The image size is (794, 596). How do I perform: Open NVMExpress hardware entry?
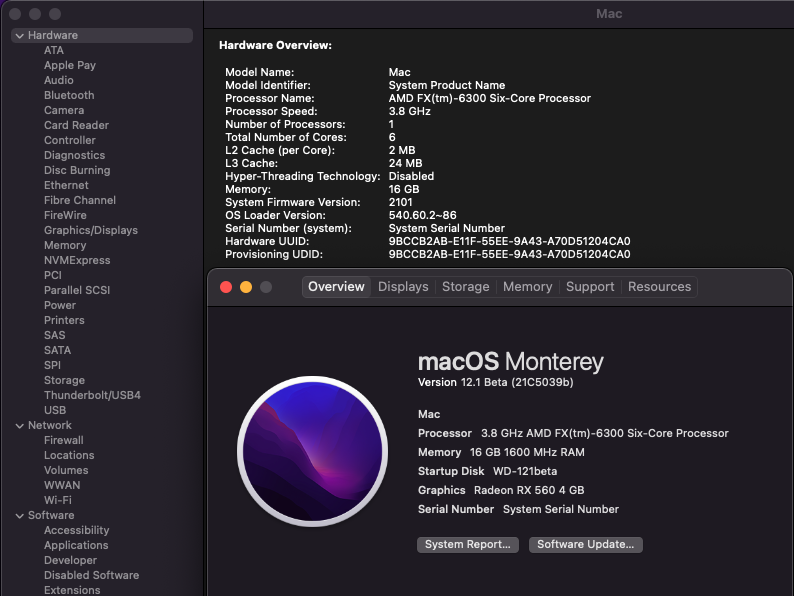pos(77,261)
